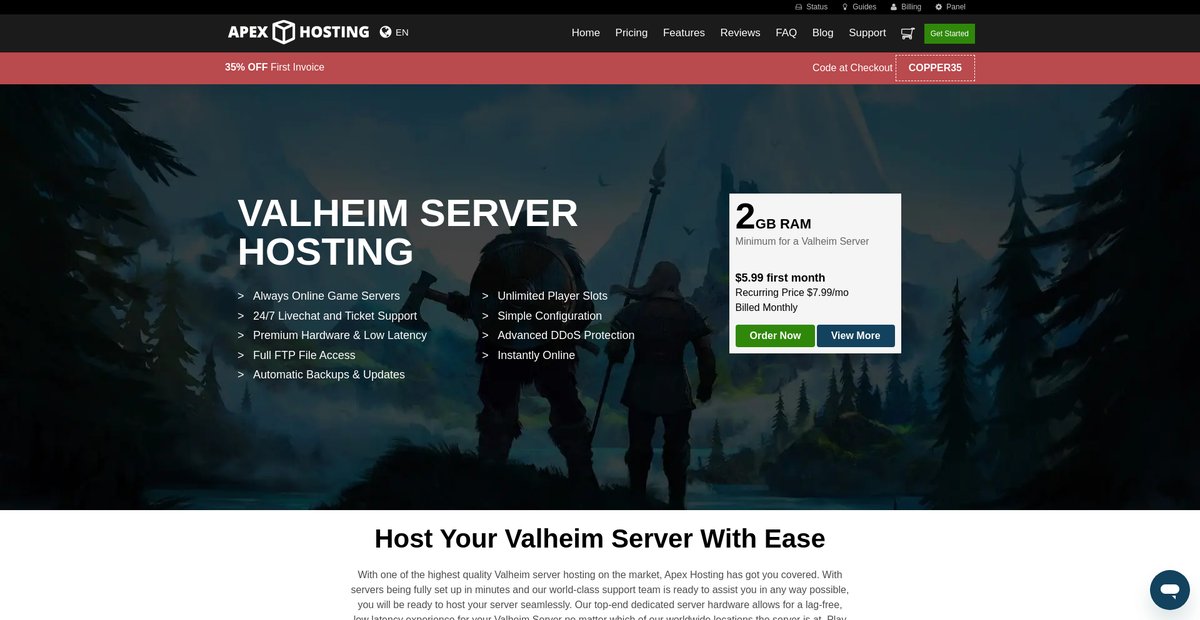Image resolution: width=1200 pixels, height=620 pixels.
Task: Click "Premium Hardware & Low Latency" text
Action: [x=340, y=335]
